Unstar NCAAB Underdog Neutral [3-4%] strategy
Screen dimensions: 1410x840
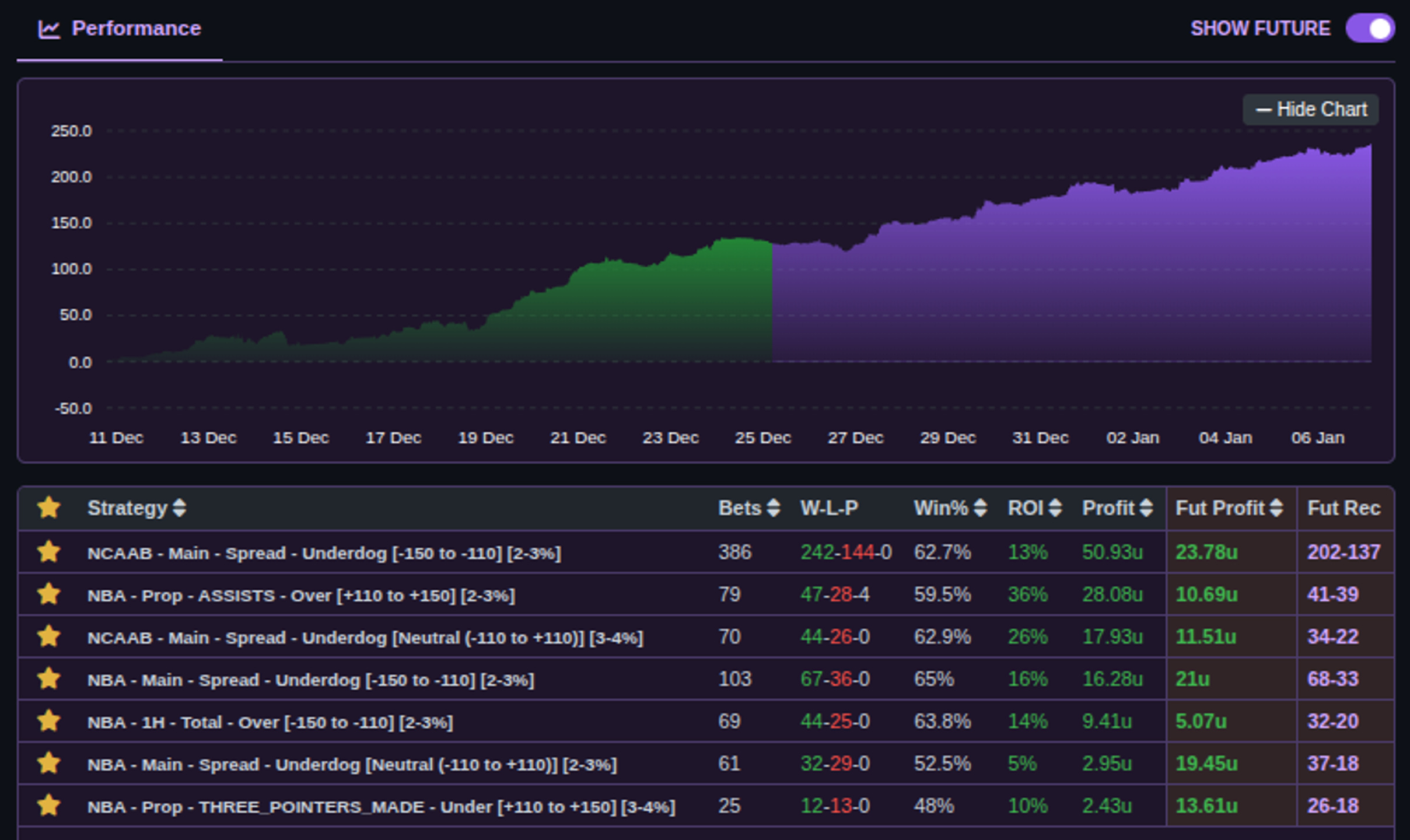49,636
